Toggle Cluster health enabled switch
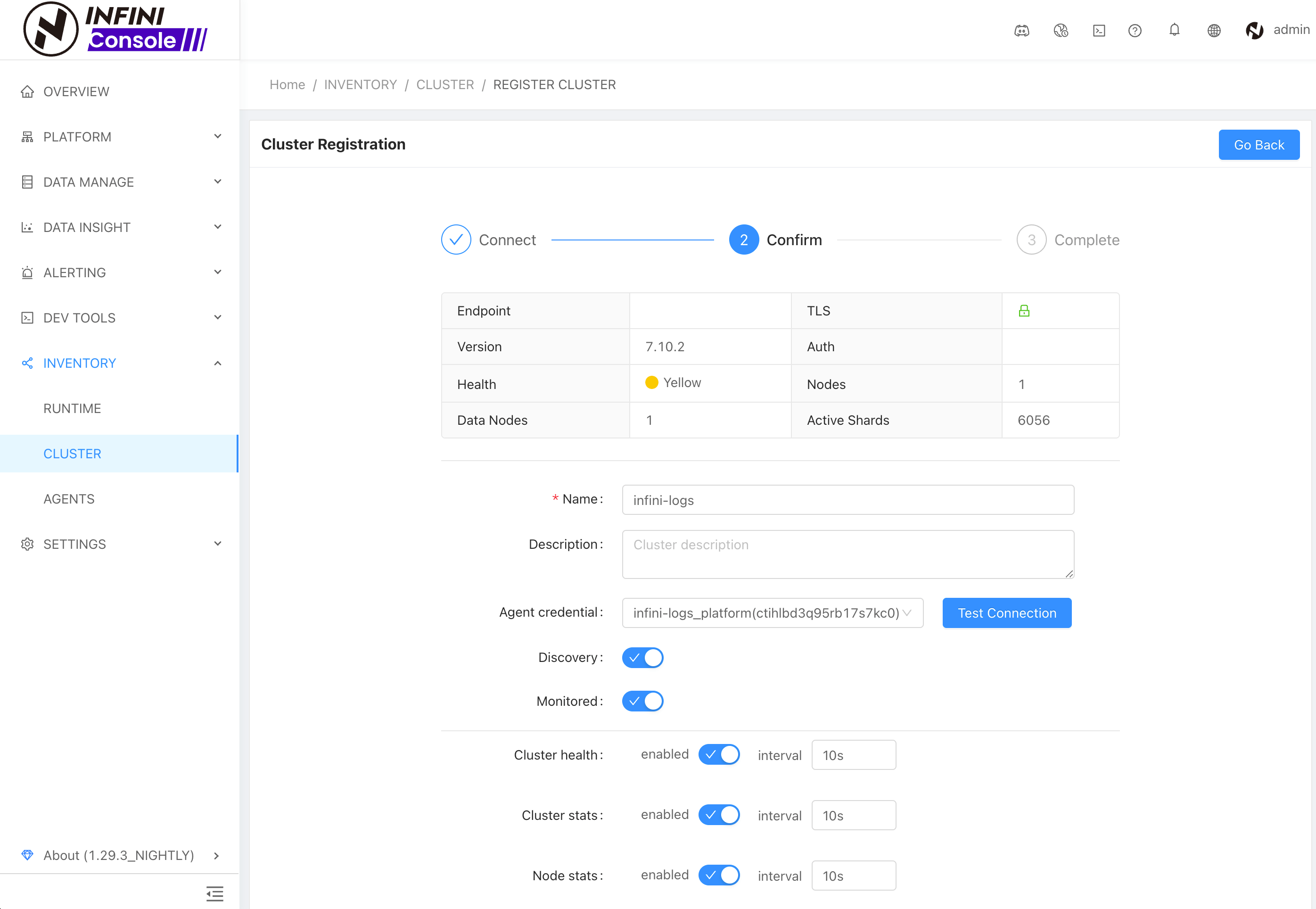This screenshot has width=1316, height=909. pos(719,755)
